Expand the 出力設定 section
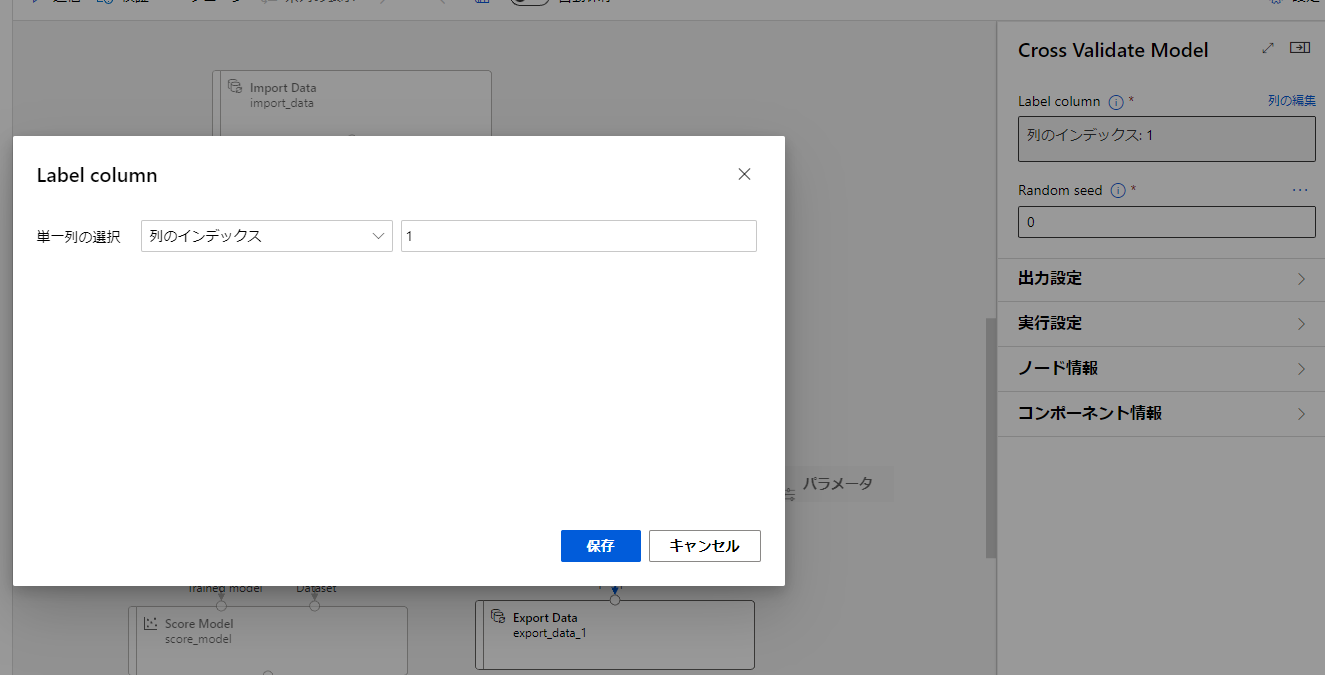Viewport: 1325px width, 675px height. [x=1161, y=279]
